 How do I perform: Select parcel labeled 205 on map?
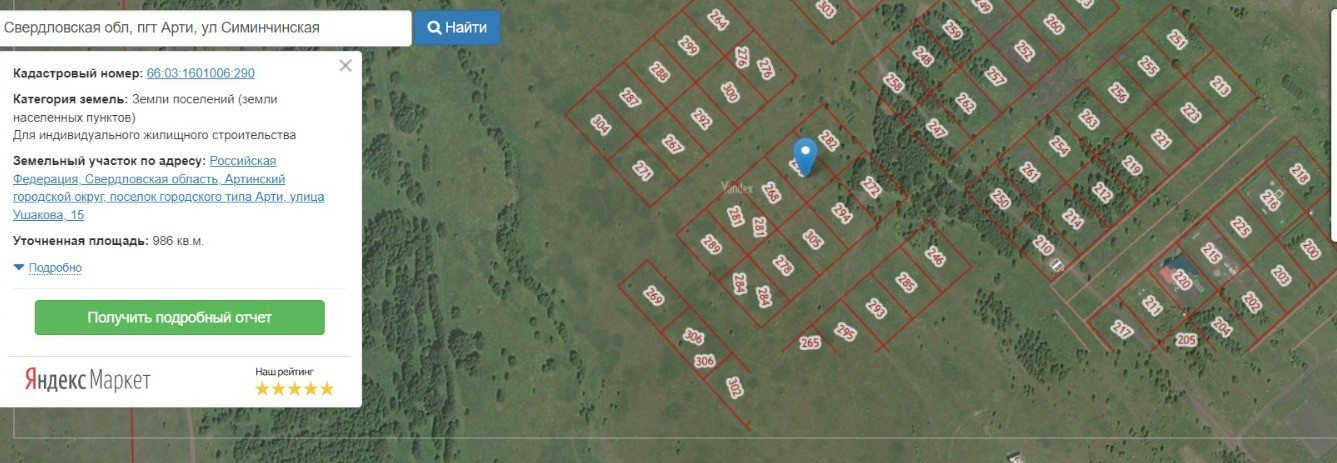point(1186,340)
